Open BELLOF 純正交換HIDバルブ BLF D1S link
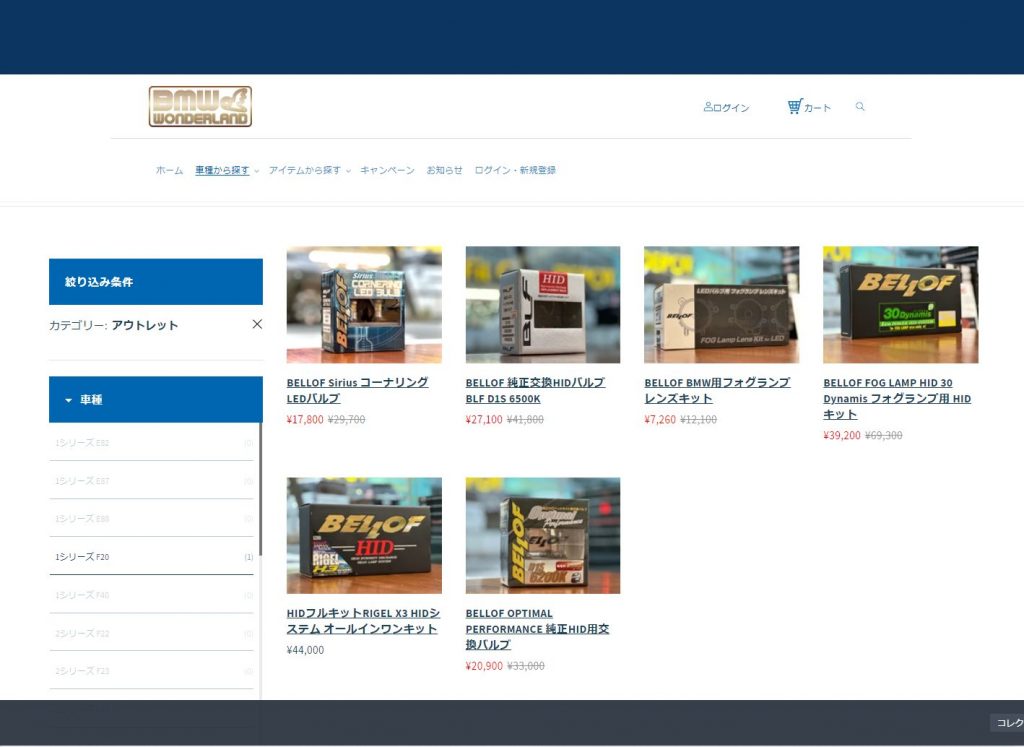Viewport: 1024px width, 747px height. click(535, 390)
